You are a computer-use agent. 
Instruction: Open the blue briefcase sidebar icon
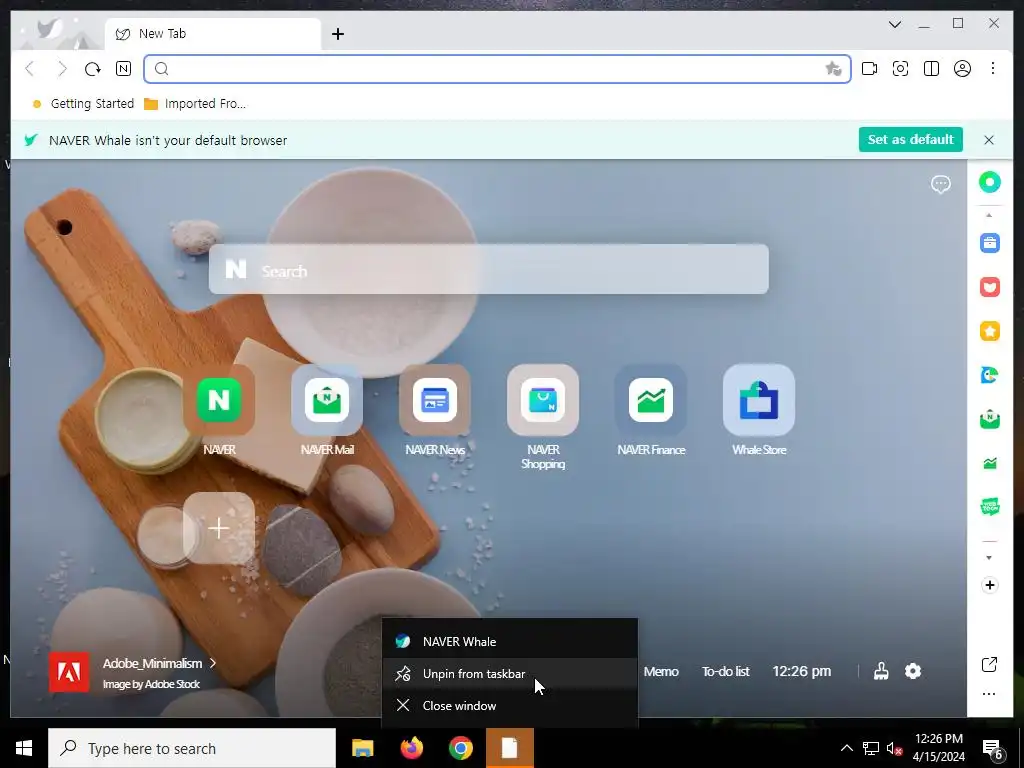pyautogui.click(x=989, y=243)
